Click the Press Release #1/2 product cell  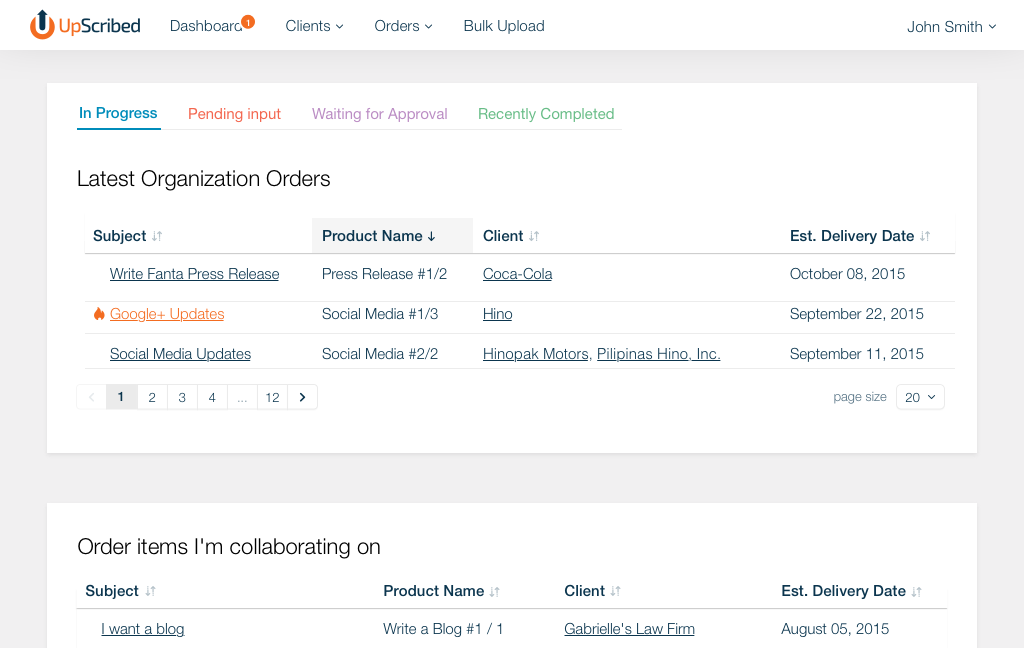(x=385, y=274)
